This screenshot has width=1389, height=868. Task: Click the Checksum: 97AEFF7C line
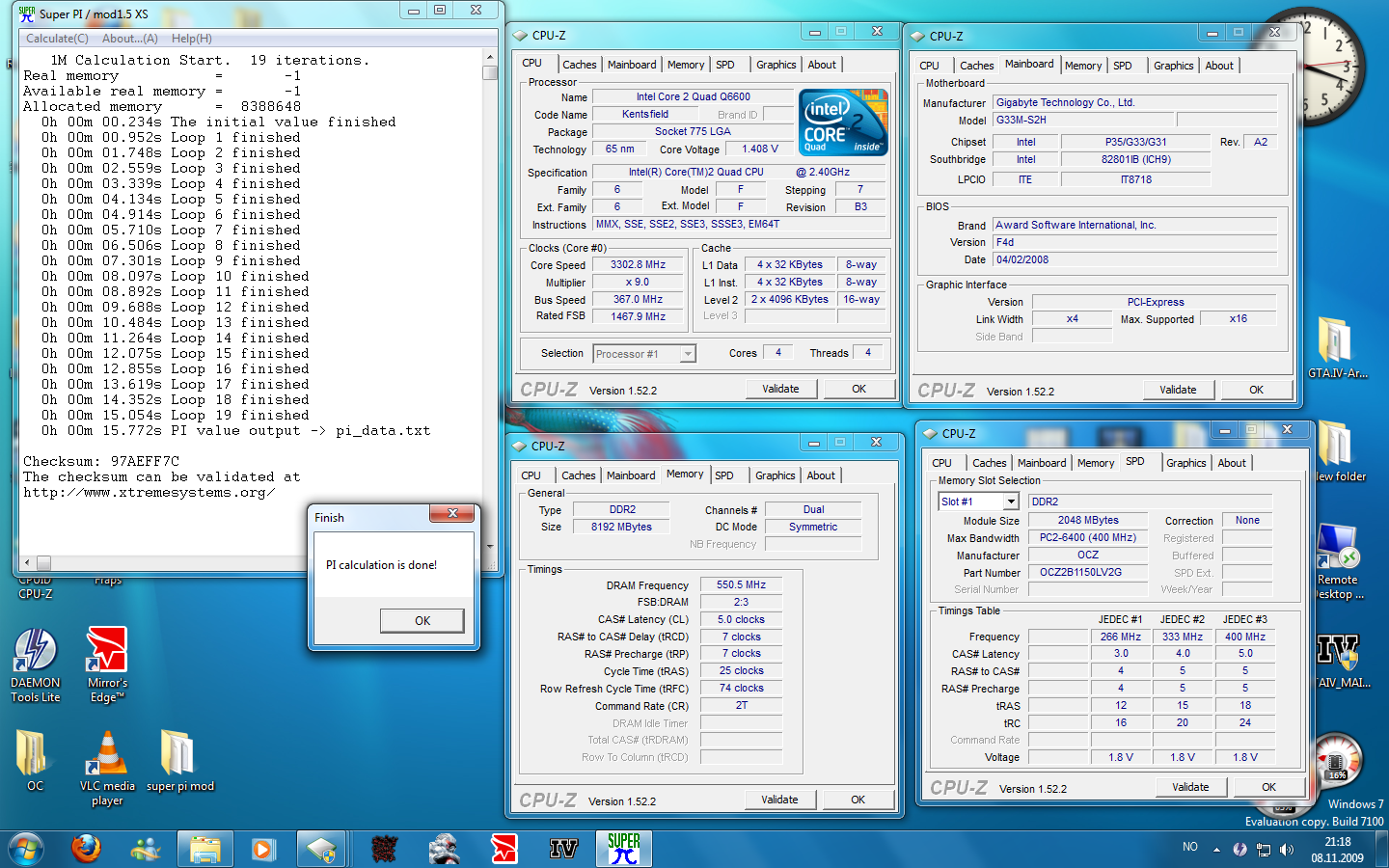click(101, 461)
